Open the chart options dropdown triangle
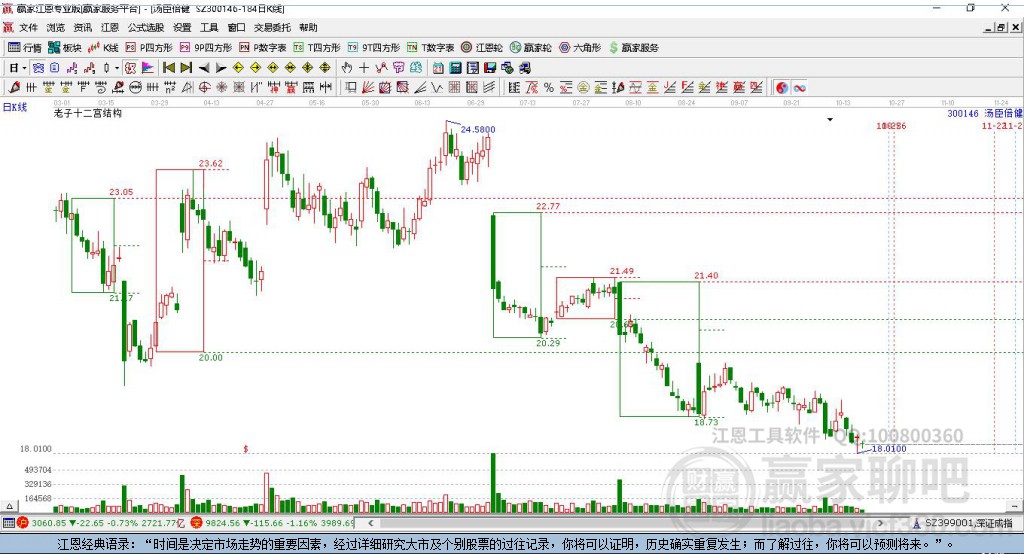The image size is (1024, 554). pyautogui.click(x=830, y=120)
